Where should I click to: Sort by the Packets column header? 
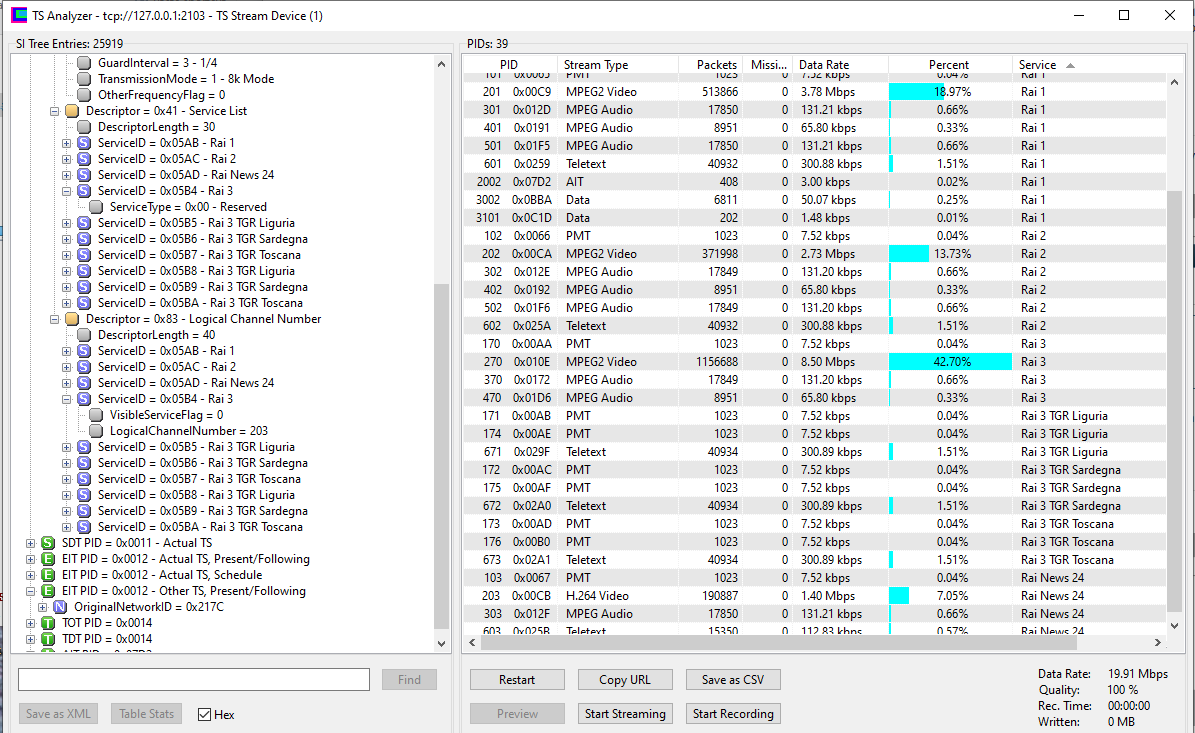tap(710, 65)
